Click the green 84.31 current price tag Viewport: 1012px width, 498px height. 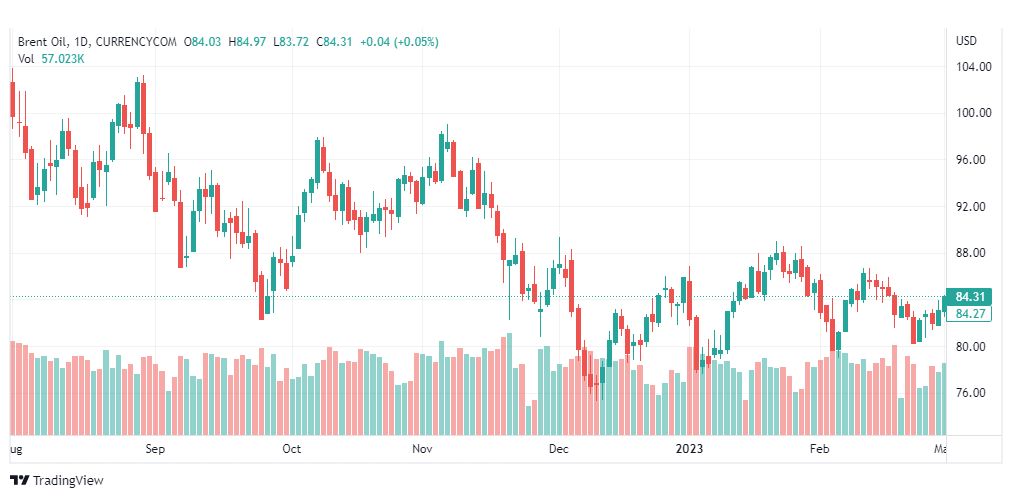(x=971, y=297)
